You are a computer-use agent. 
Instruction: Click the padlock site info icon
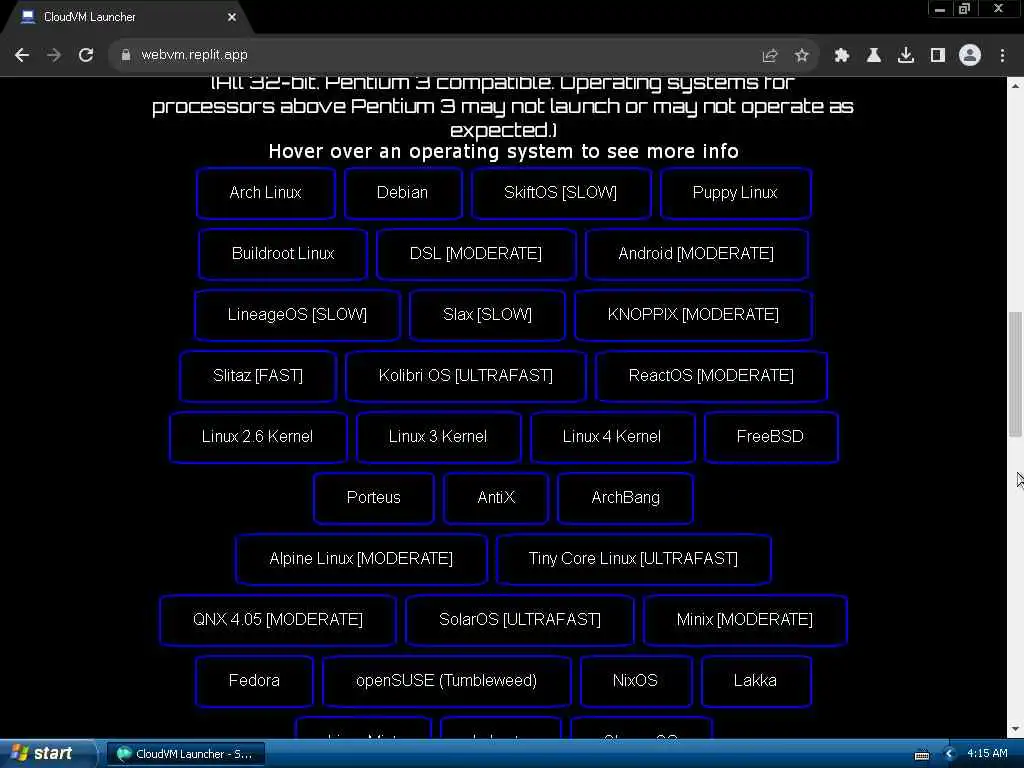[126, 55]
